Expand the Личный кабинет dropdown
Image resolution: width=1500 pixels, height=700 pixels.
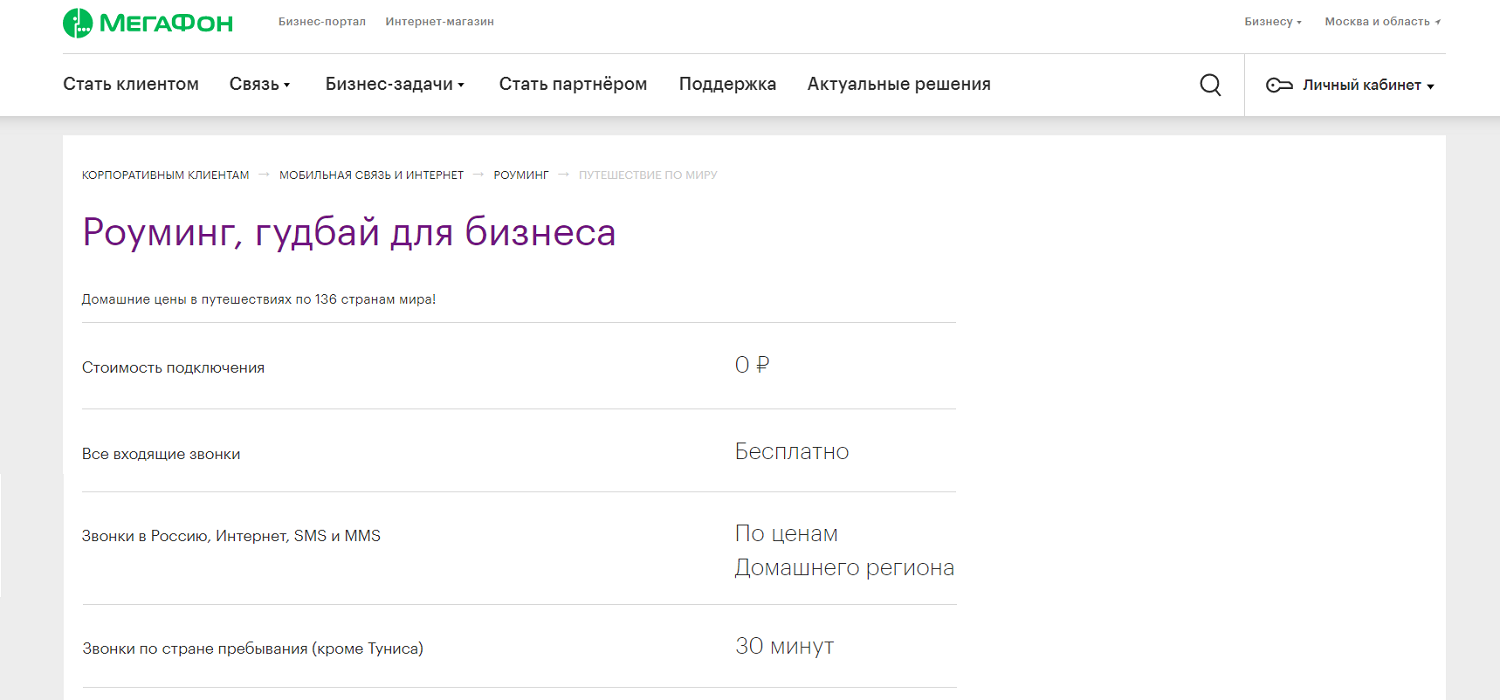[x=1368, y=86]
